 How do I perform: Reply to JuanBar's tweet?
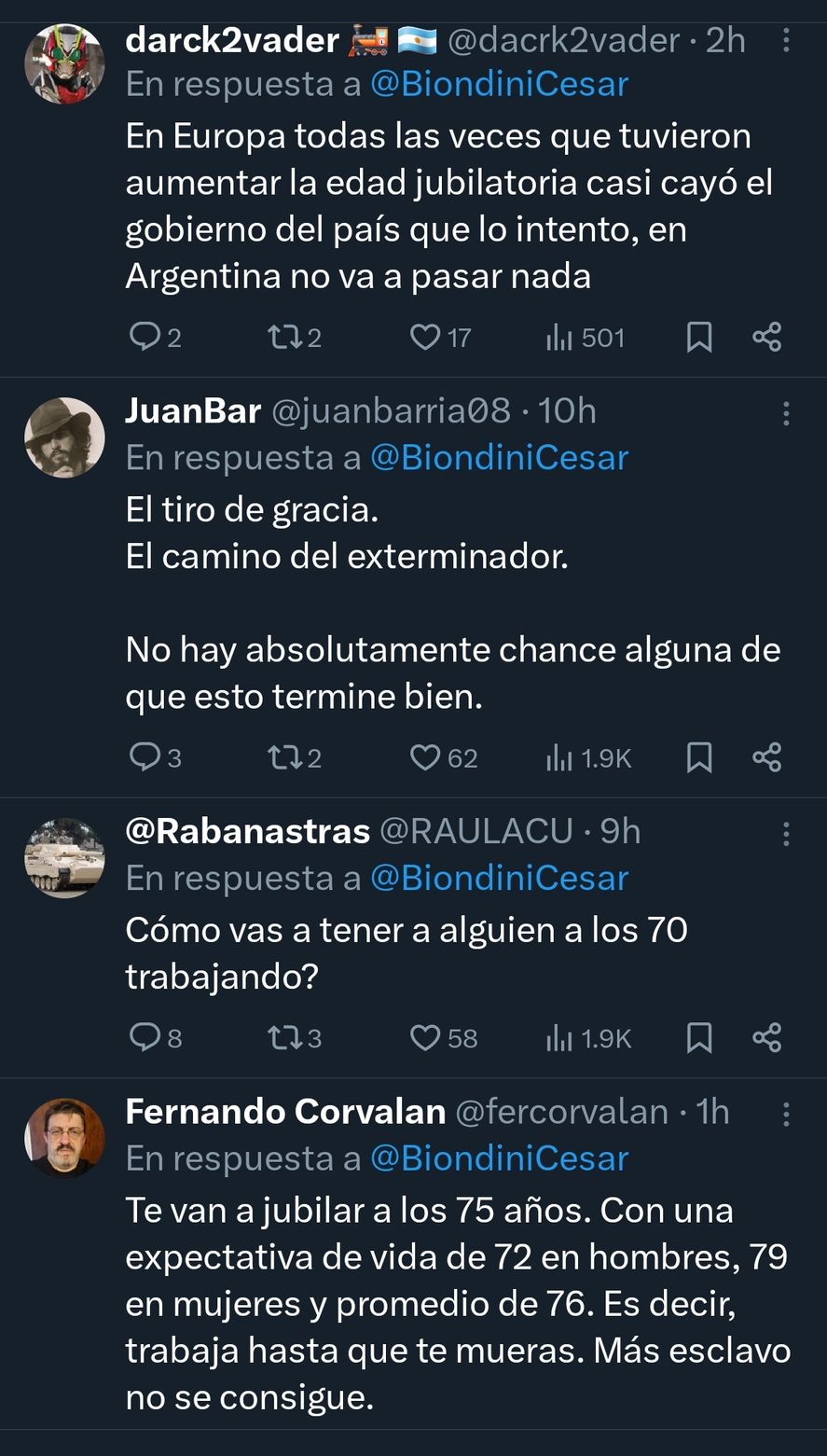(145, 757)
